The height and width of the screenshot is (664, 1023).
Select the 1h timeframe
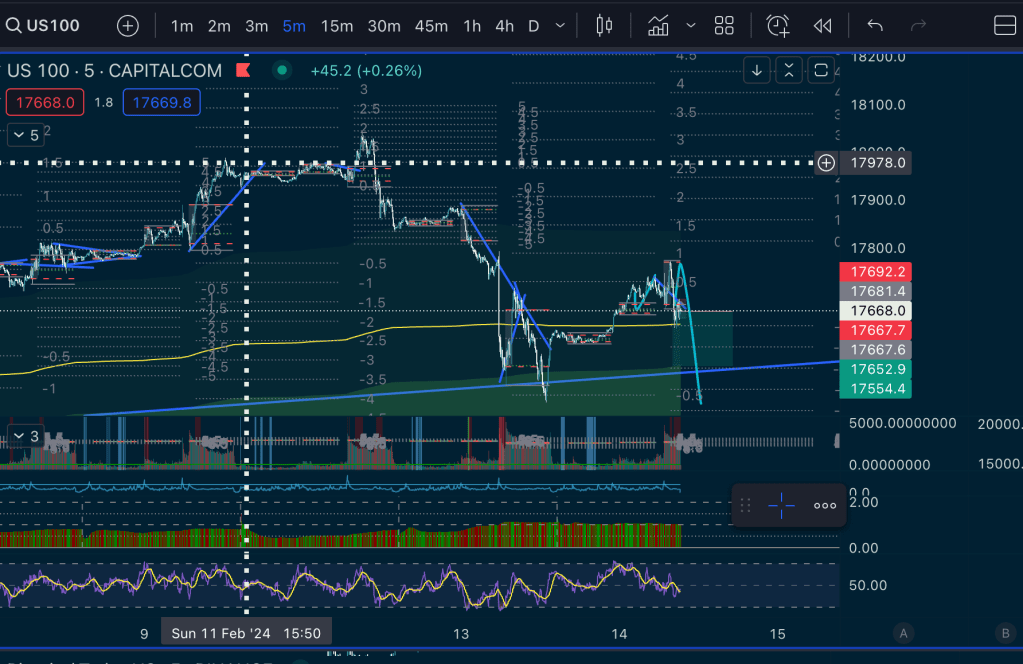(472, 26)
